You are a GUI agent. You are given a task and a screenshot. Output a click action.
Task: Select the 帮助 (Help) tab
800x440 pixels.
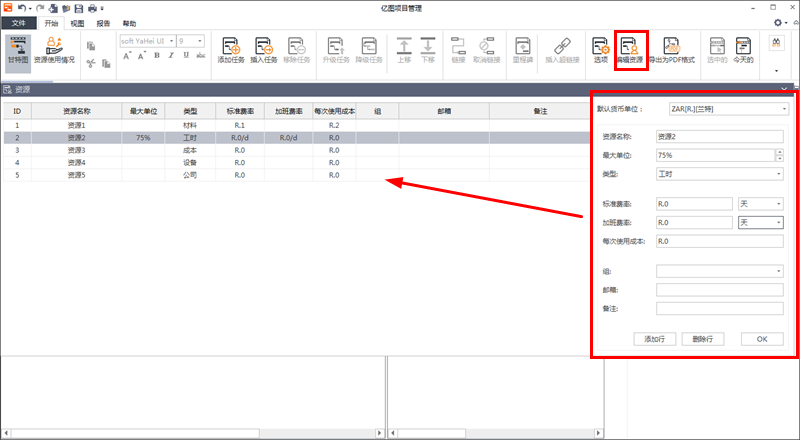(129, 23)
